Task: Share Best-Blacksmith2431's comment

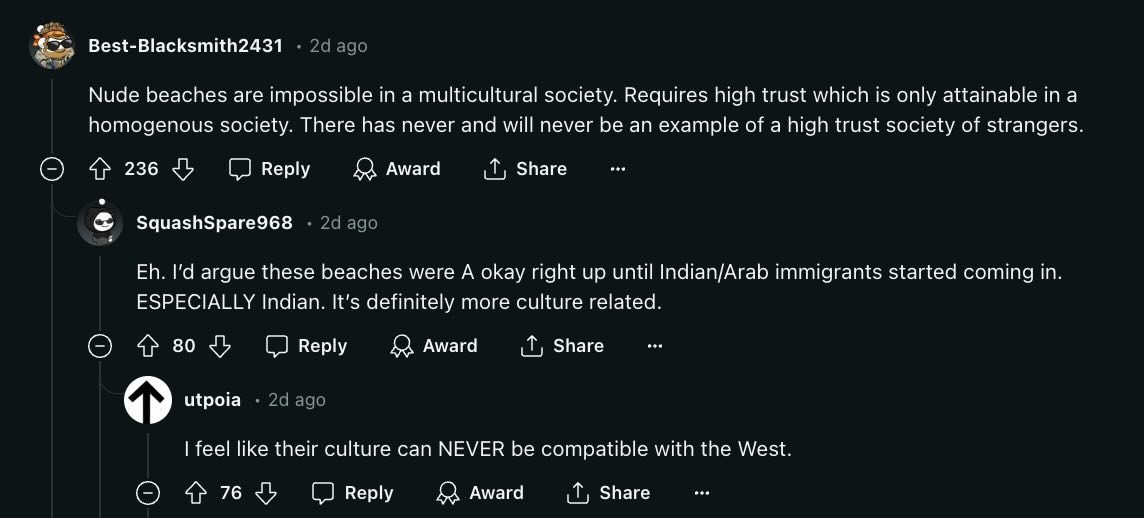Action: click(x=525, y=169)
